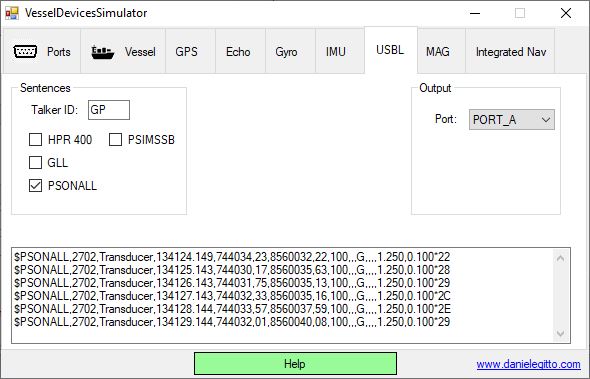Close the VesselDevicesSimulator window
This screenshot has height=379, width=590.
click(566, 13)
